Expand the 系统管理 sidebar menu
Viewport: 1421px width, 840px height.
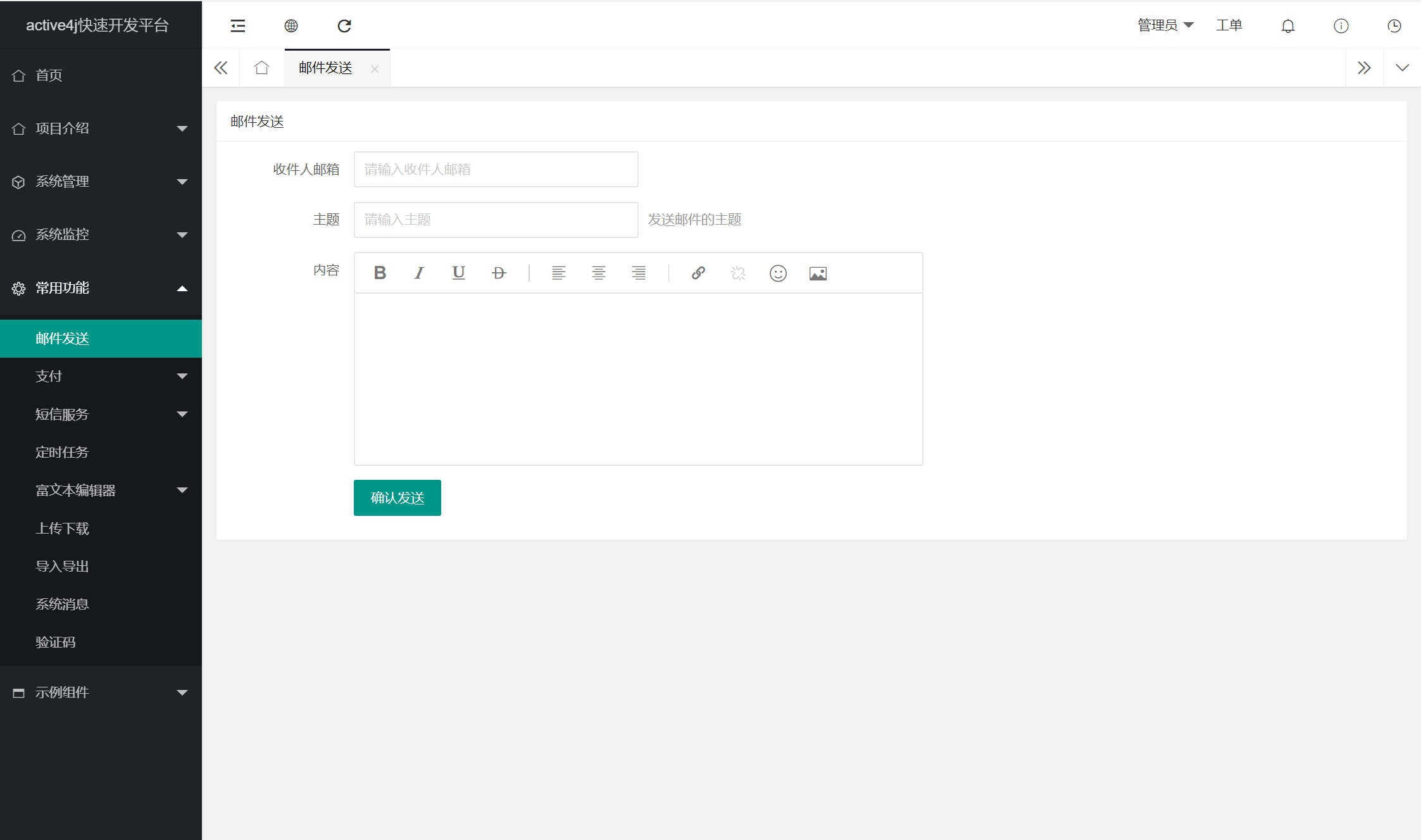coord(101,182)
